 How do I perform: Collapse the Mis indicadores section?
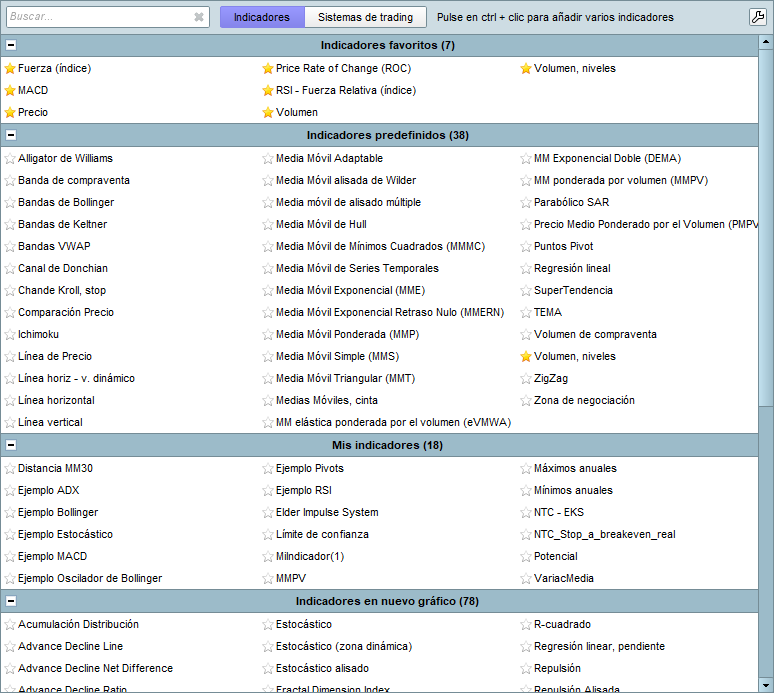click(x=11, y=445)
